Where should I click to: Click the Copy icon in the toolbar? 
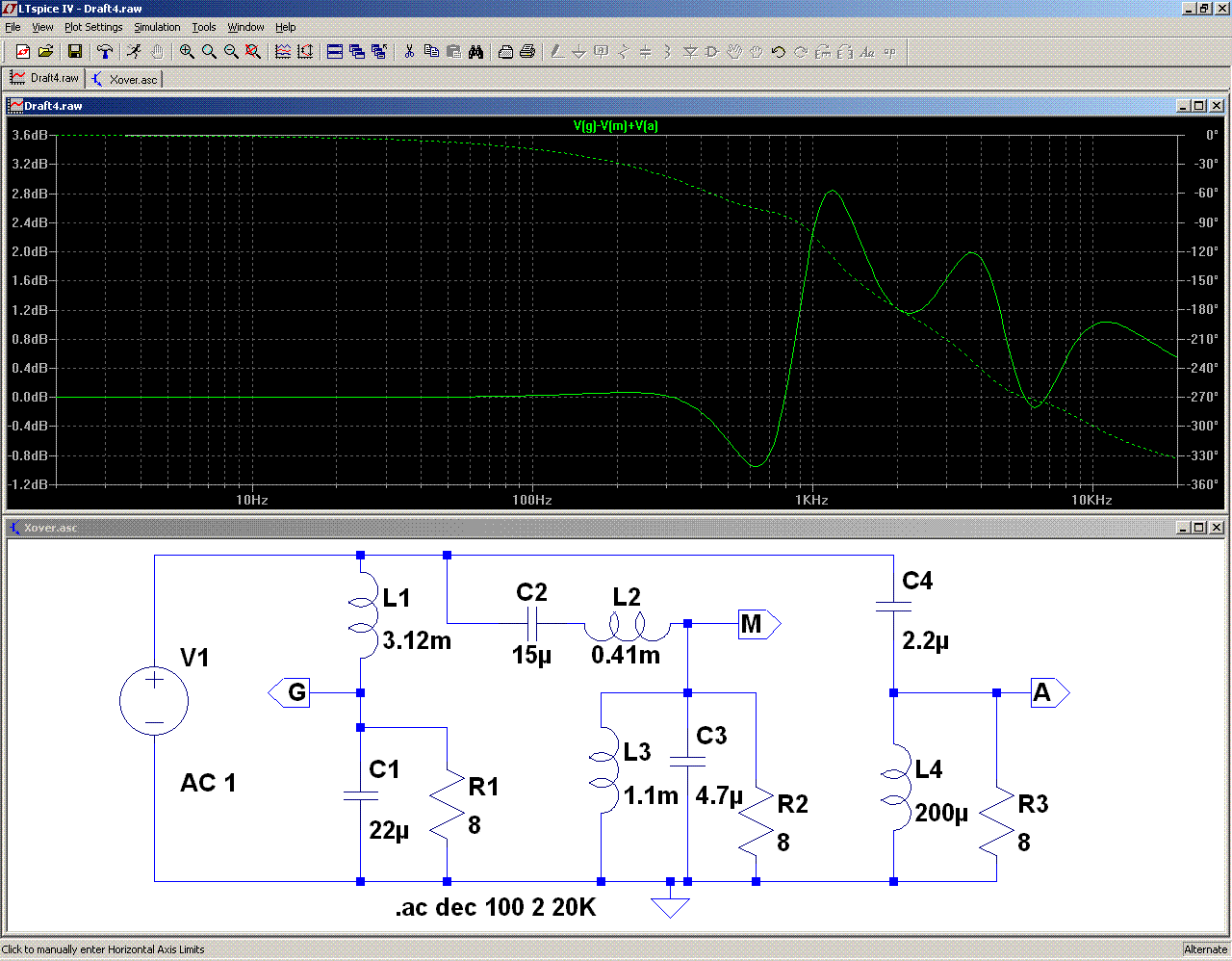pyautogui.click(x=431, y=52)
